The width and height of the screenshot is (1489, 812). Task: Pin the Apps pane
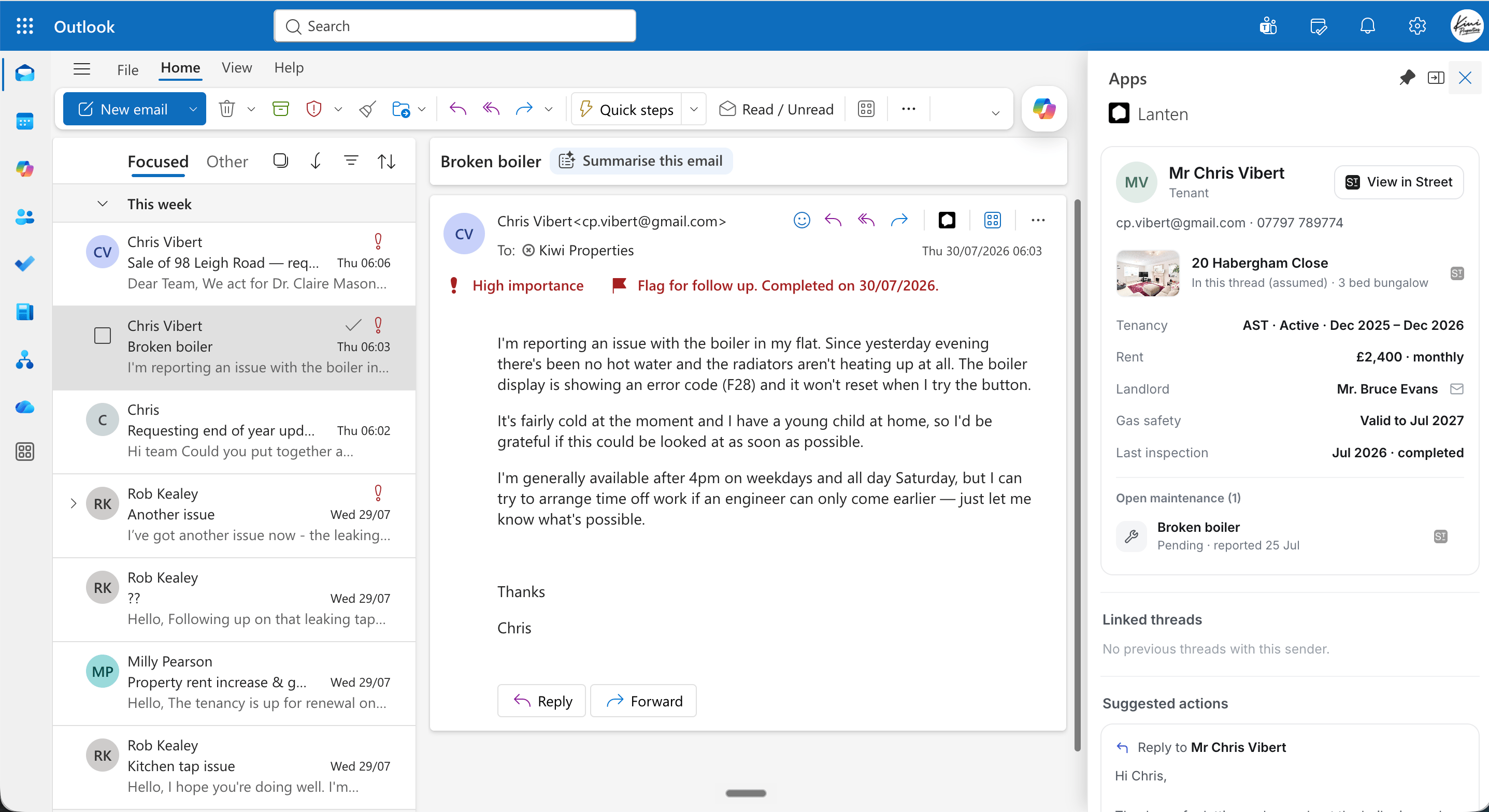point(1407,78)
